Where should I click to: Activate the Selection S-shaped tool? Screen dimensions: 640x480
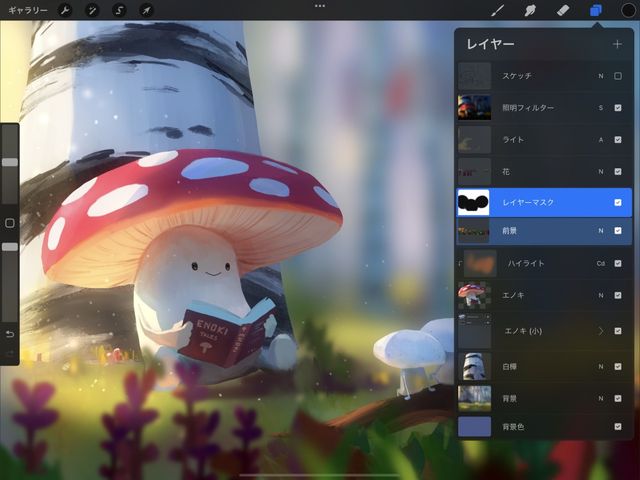(x=119, y=10)
